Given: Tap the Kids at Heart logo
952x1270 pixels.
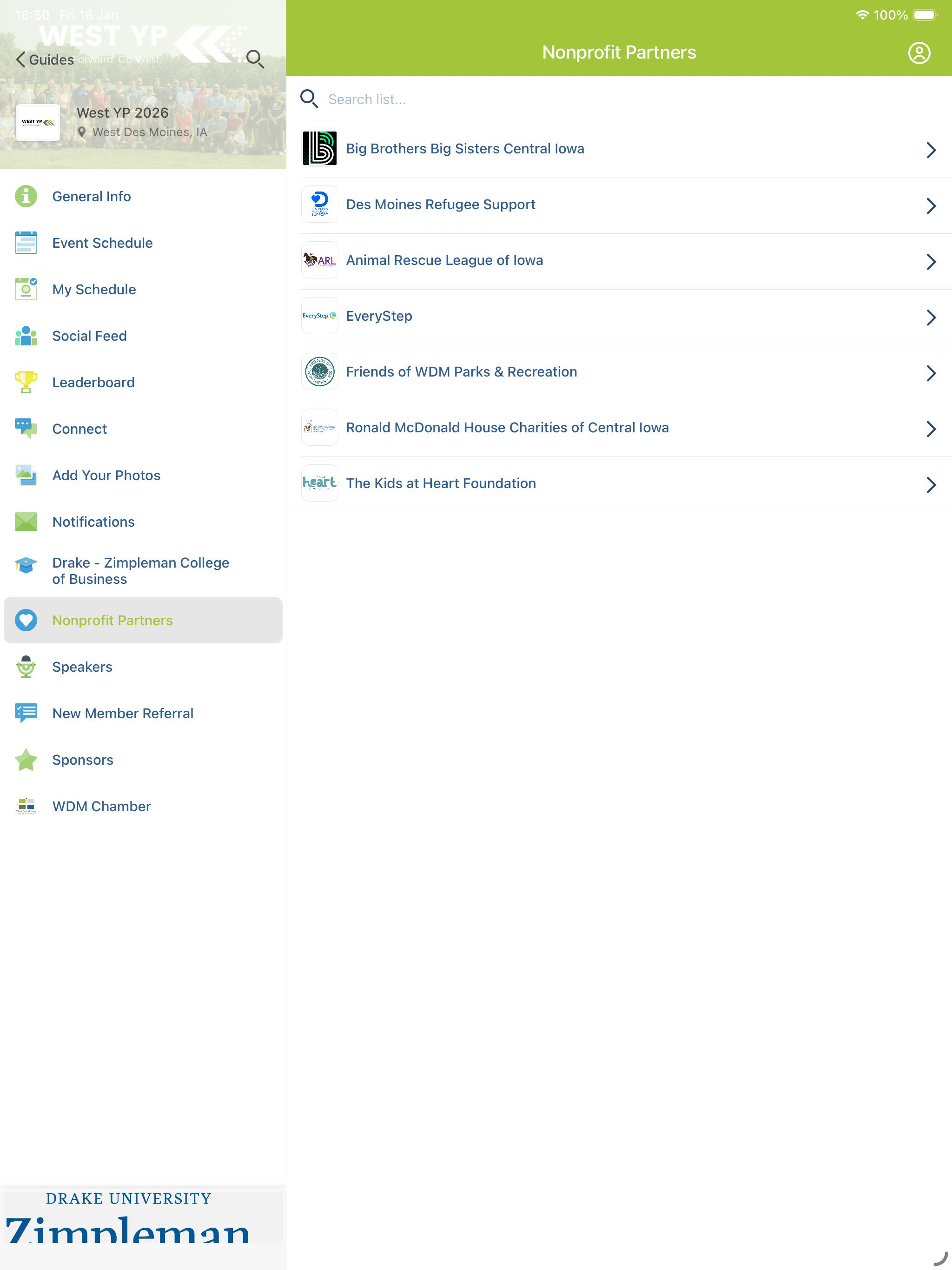Looking at the screenshot, I should (320, 483).
